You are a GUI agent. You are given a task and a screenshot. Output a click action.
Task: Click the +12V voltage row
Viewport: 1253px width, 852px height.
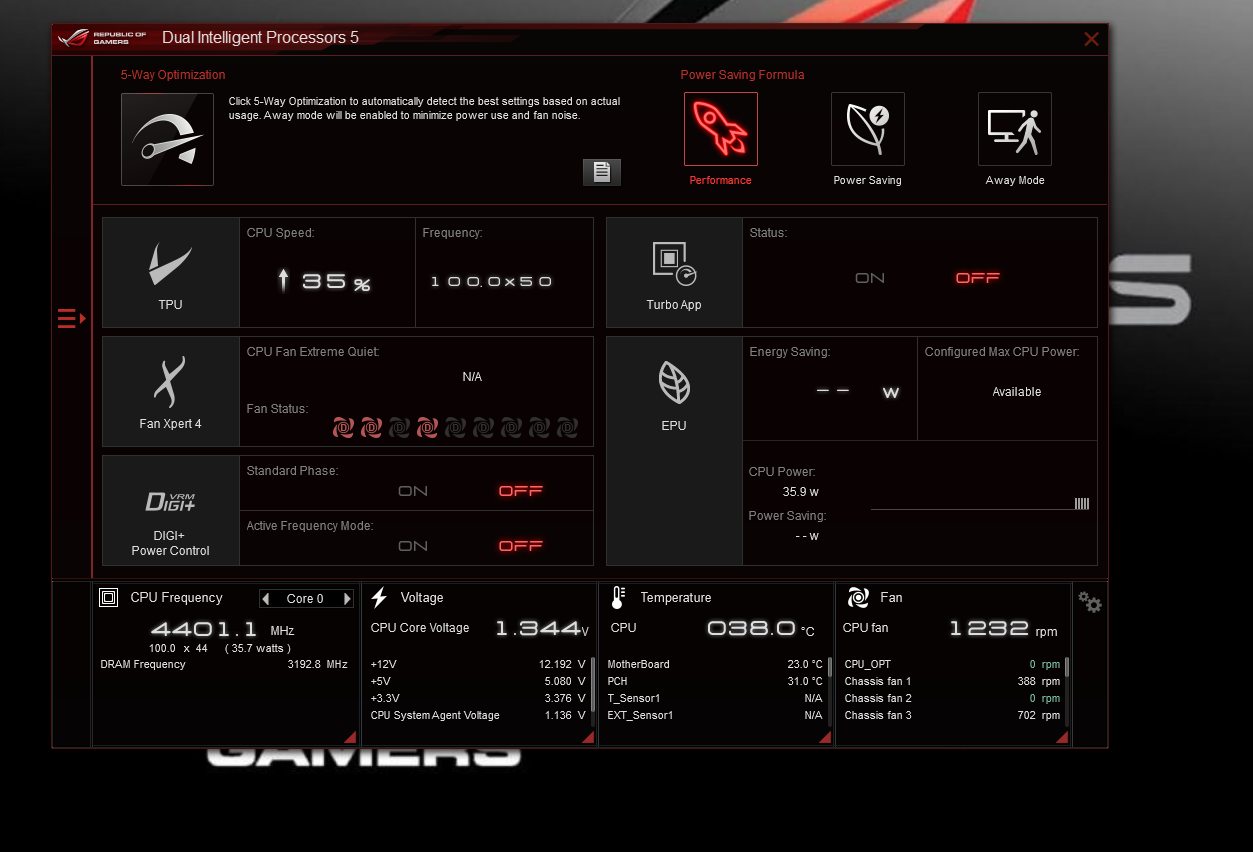tap(478, 664)
